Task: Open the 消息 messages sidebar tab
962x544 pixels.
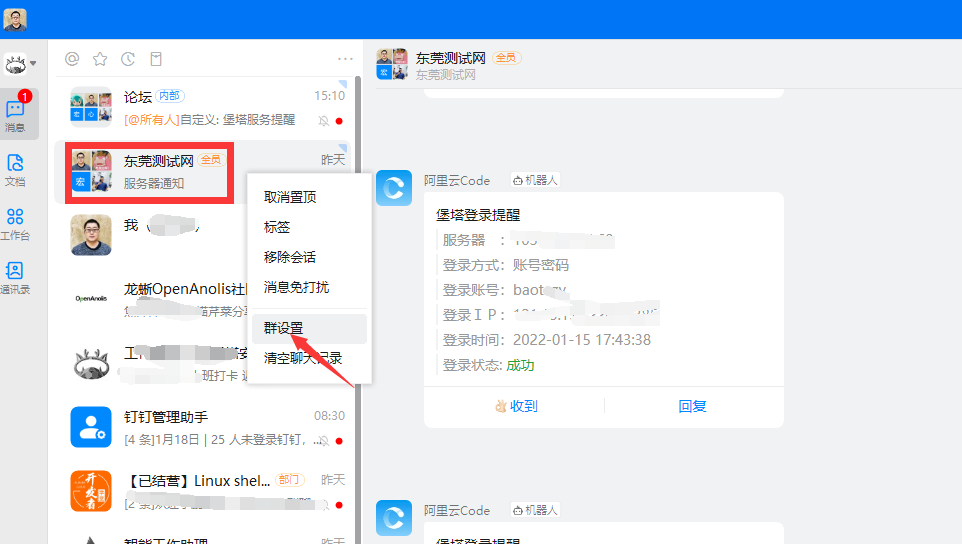Action: tap(15, 114)
